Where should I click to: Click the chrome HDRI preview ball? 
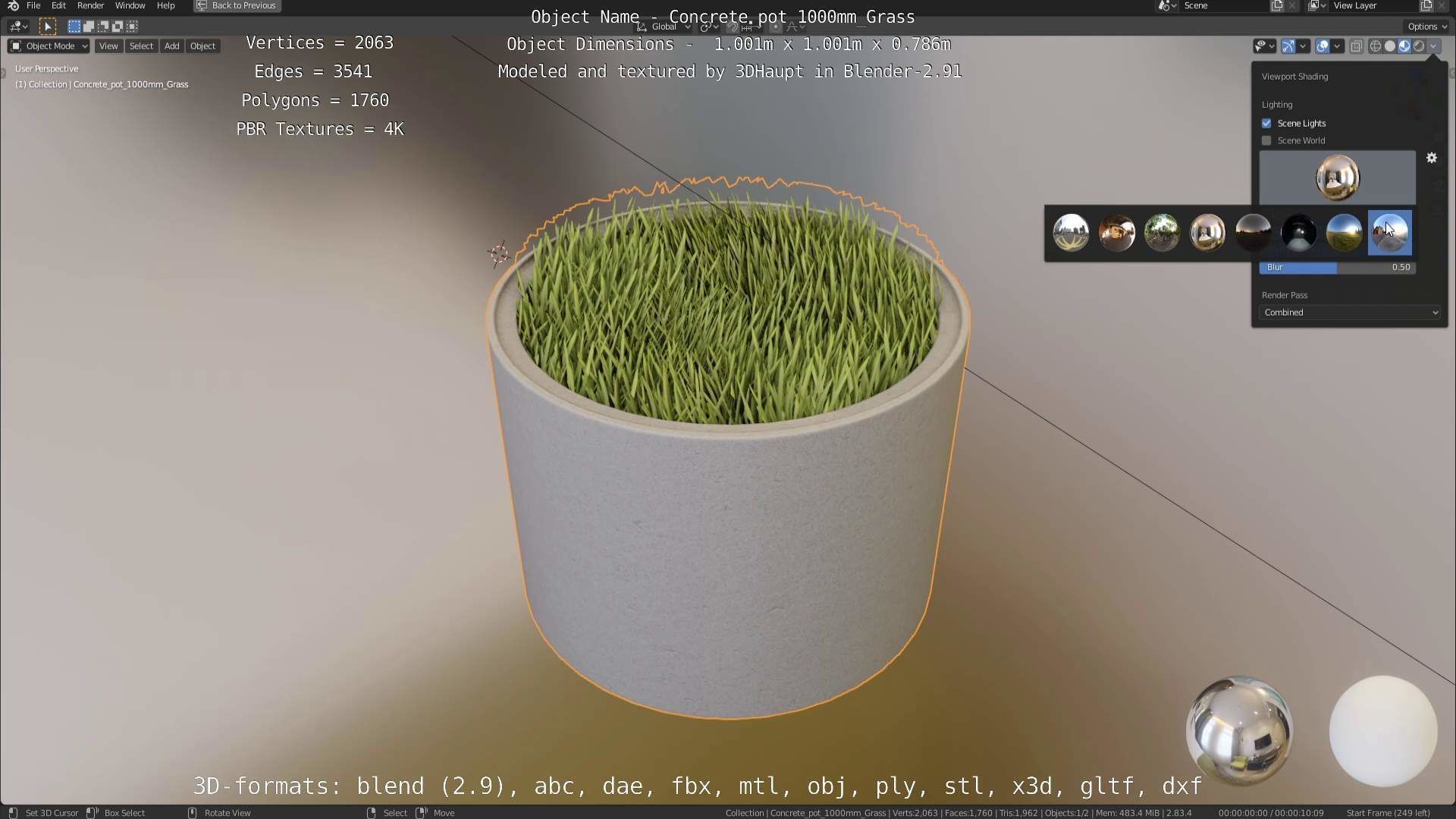click(x=1239, y=730)
